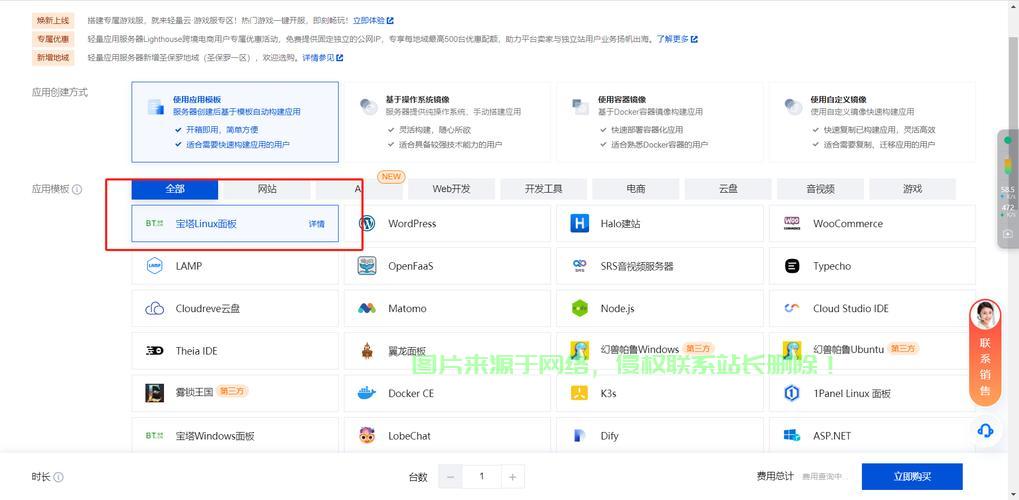Click the Node.js green hexagon icon

coord(579,308)
